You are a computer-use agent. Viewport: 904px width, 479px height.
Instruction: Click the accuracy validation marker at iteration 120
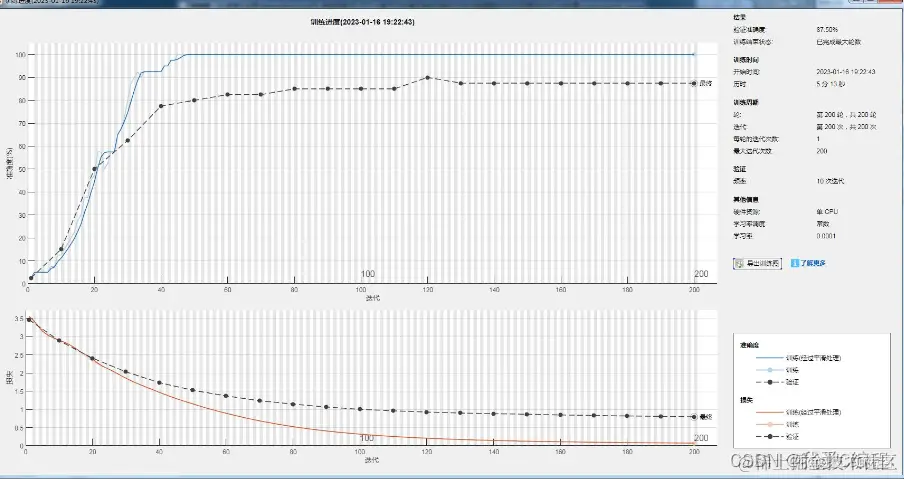tap(427, 77)
